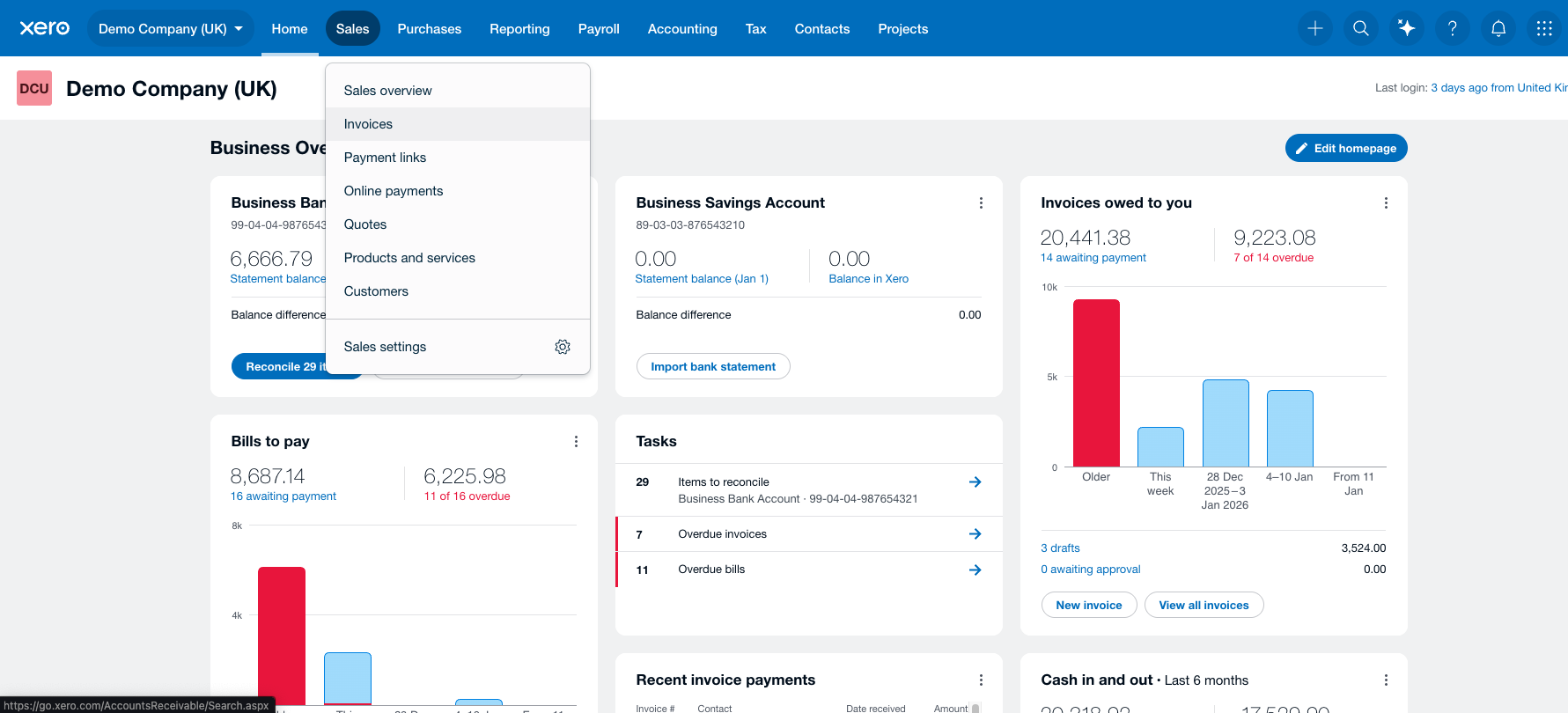This screenshot has width=1568, height=713.
Task: Open the Reporting menu
Action: tap(519, 28)
